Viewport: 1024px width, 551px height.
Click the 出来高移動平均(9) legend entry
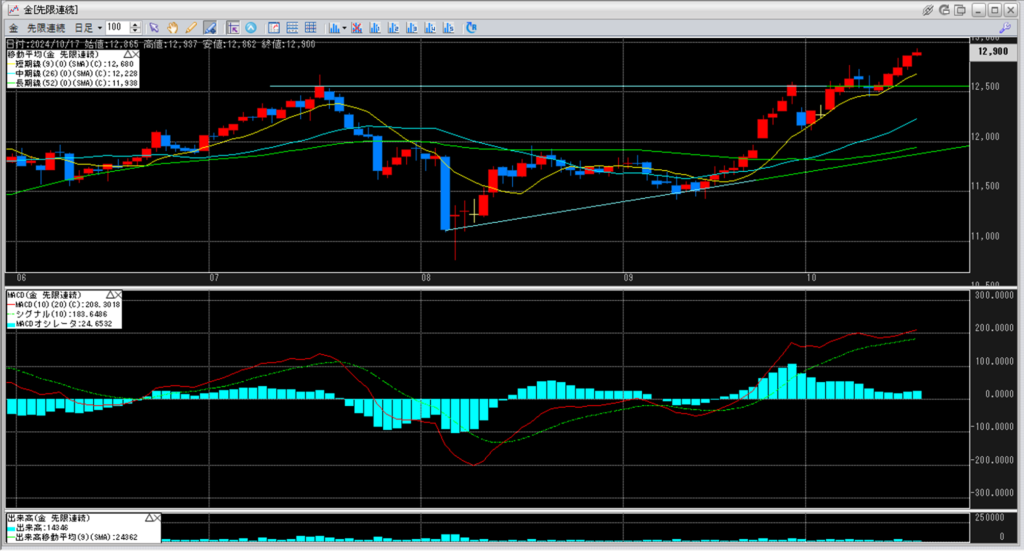[x=72, y=537]
